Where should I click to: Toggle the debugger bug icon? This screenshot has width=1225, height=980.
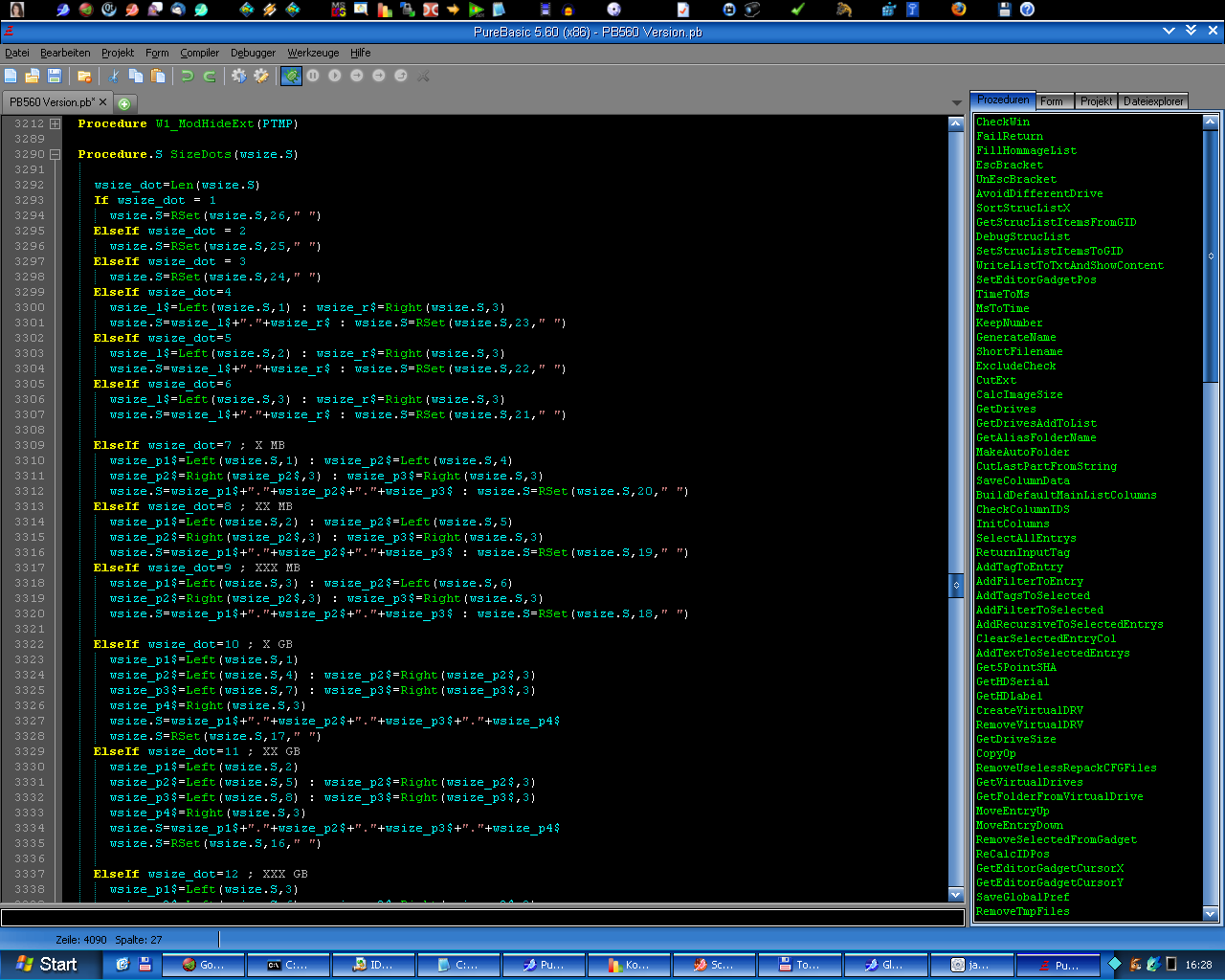(x=291, y=76)
